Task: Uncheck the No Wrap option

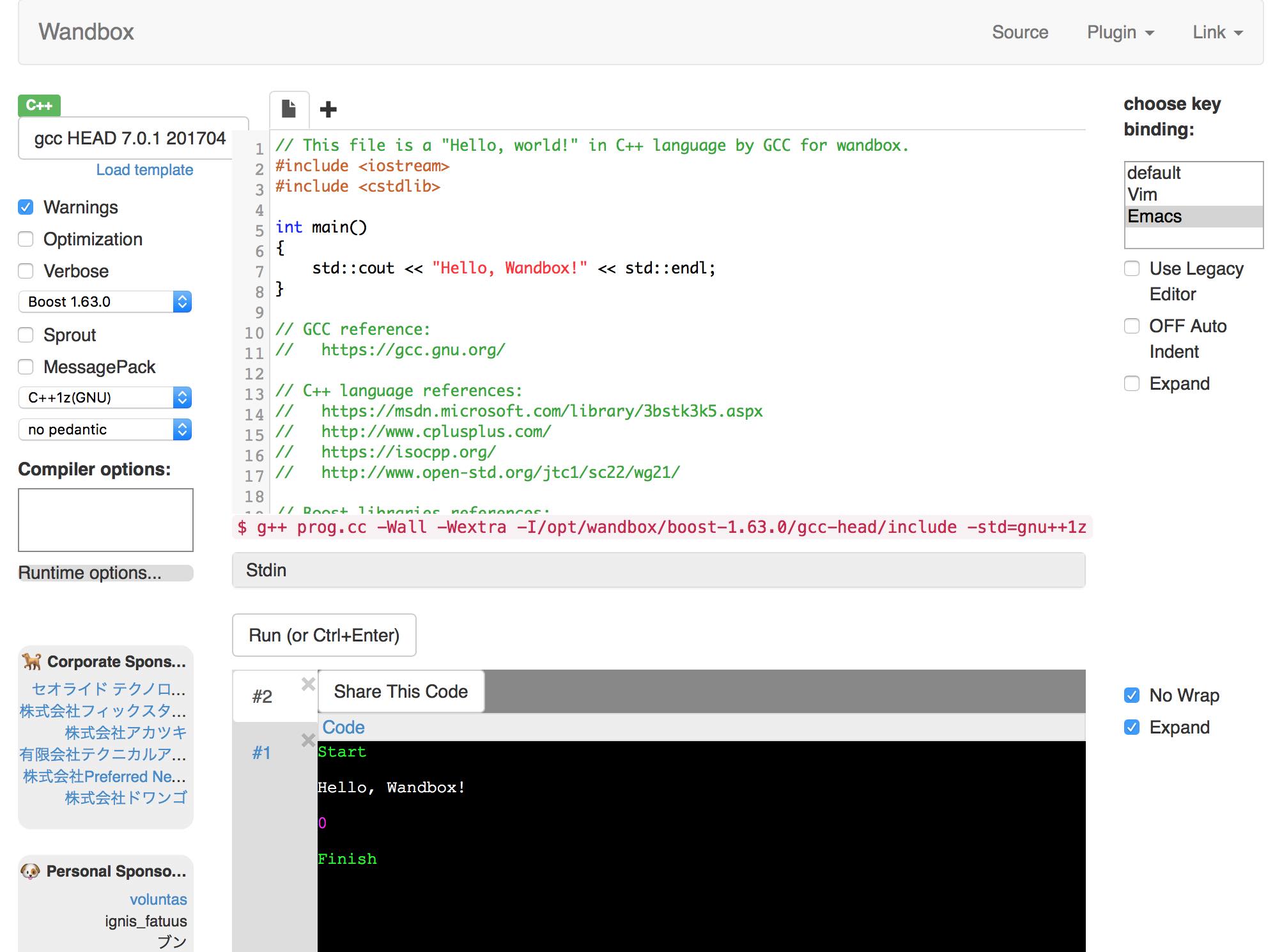Action: (x=1132, y=695)
